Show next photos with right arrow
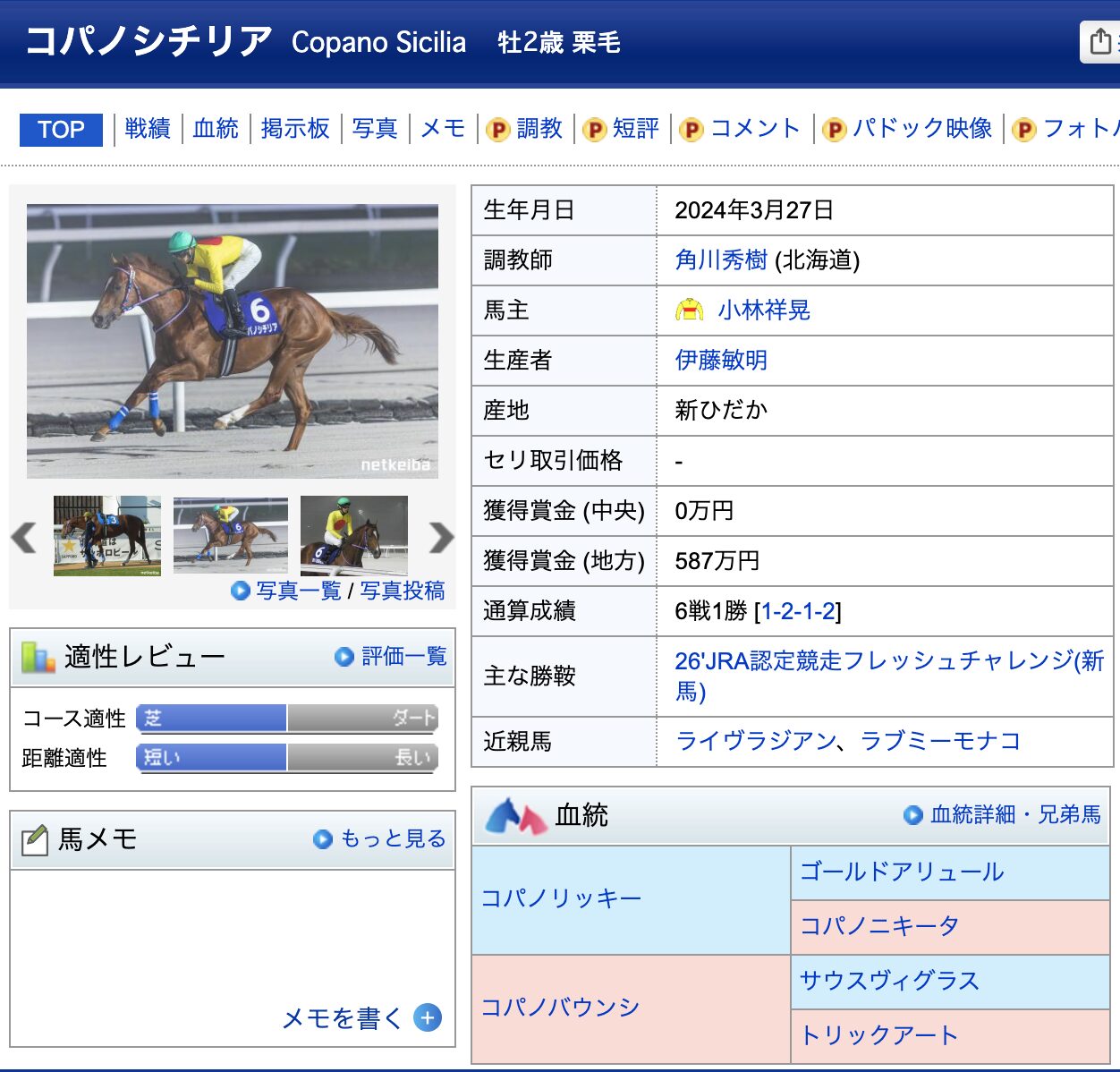This screenshot has width=1120, height=1072. [442, 537]
